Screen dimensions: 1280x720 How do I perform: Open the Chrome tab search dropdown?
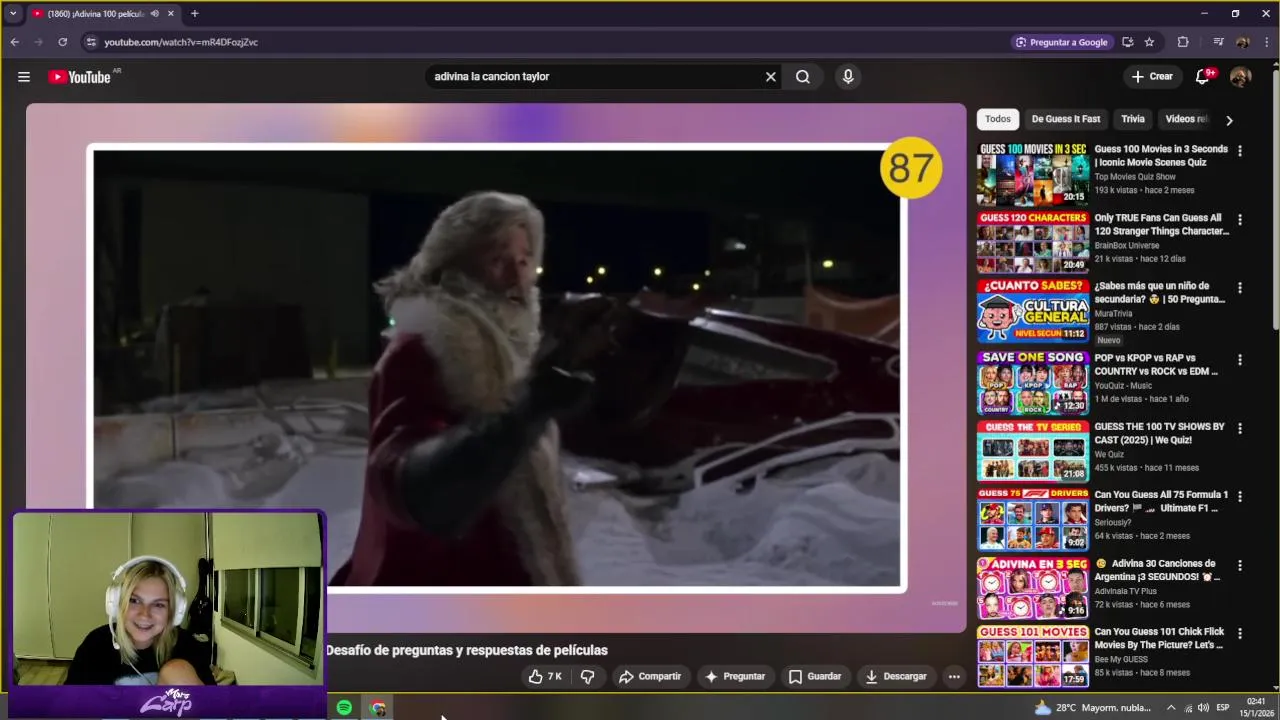13,14
